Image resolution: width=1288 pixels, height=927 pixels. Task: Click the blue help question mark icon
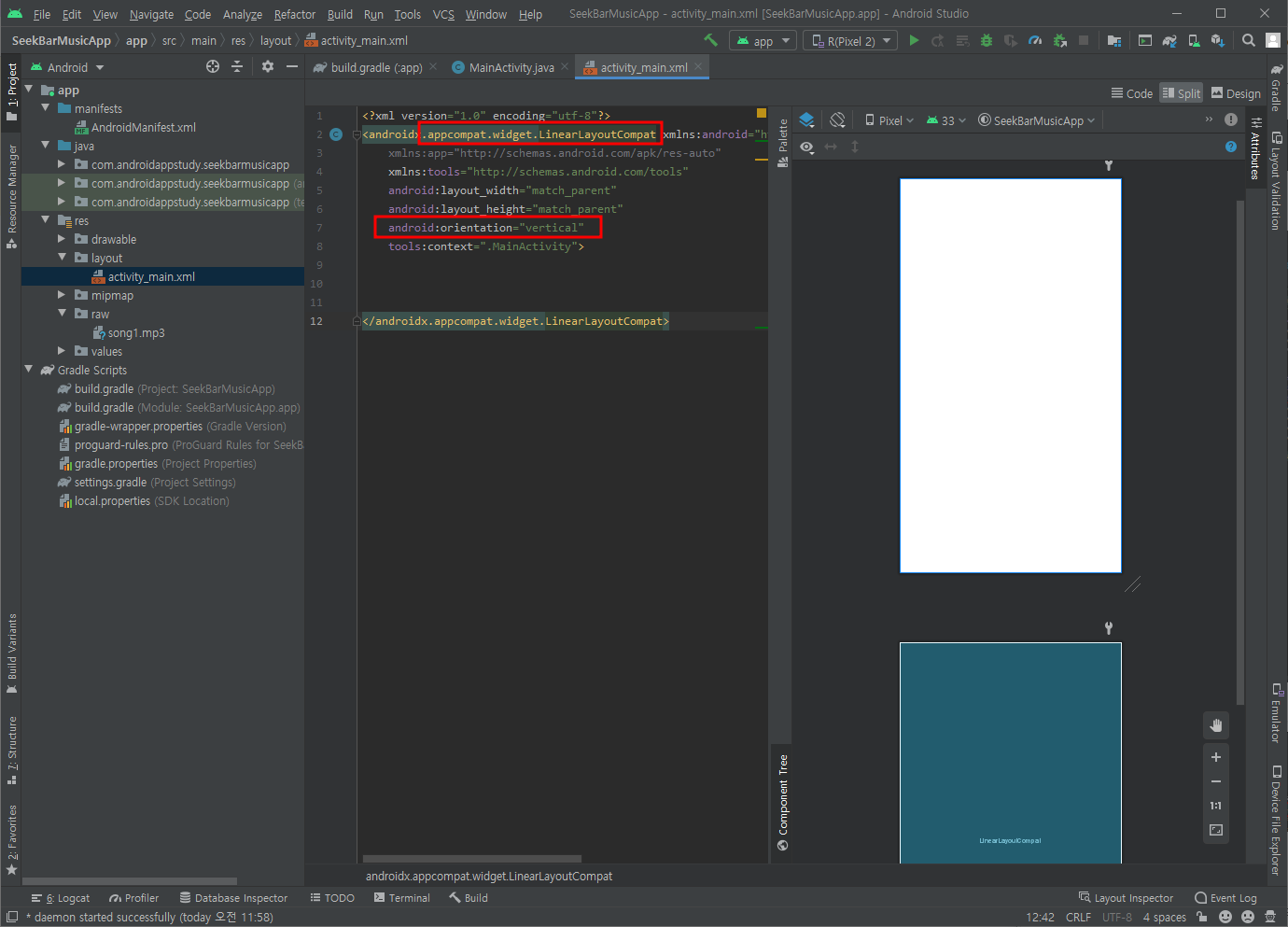(1231, 146)
